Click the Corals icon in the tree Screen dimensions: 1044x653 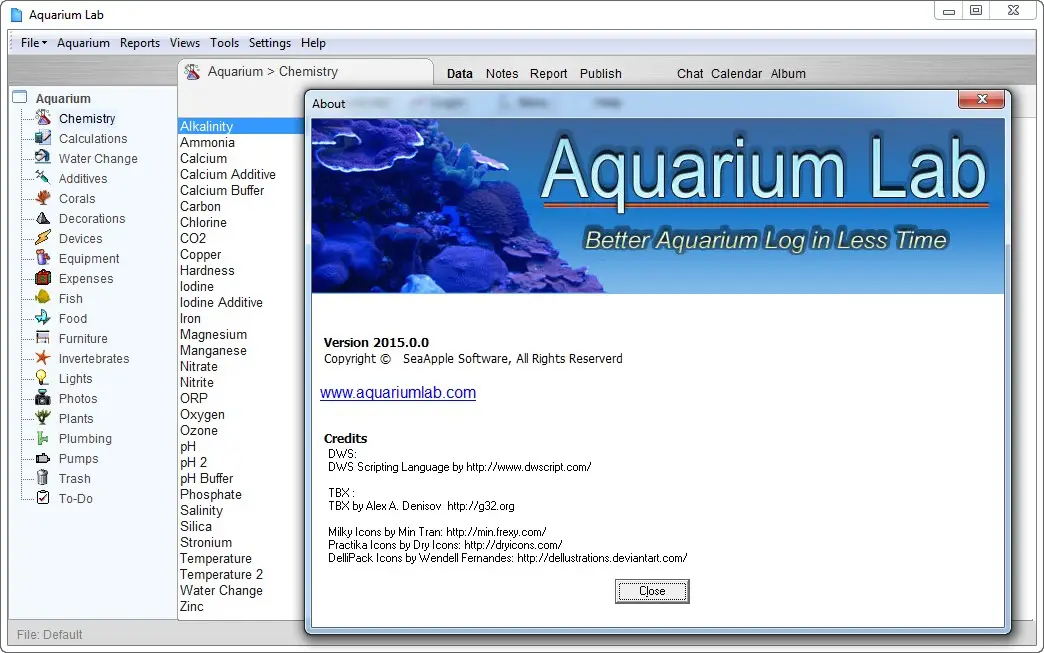coord(43,198)
